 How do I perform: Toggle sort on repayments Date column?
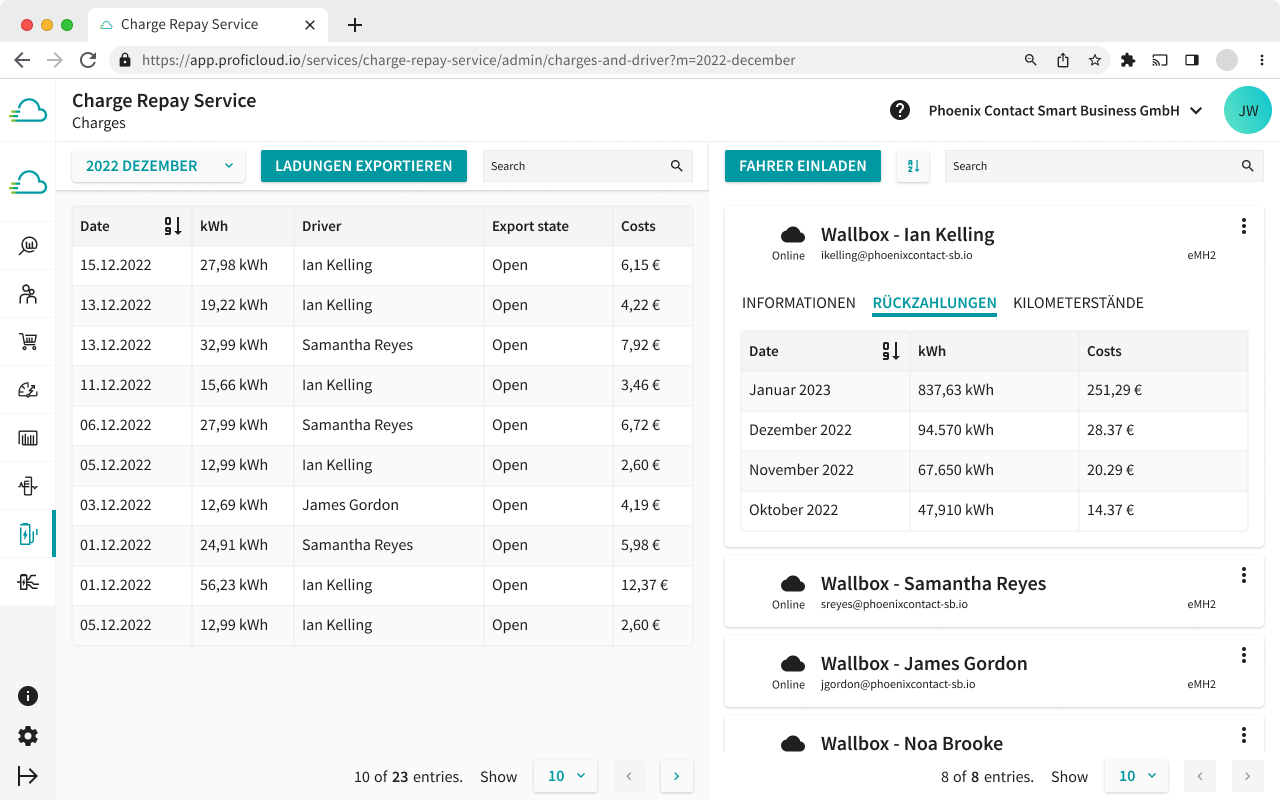[890, 351]
